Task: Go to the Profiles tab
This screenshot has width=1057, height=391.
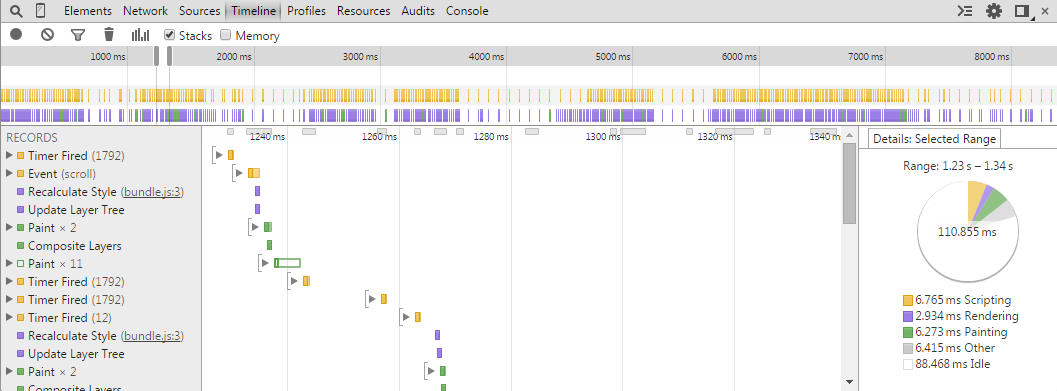Action: [307, 11]
